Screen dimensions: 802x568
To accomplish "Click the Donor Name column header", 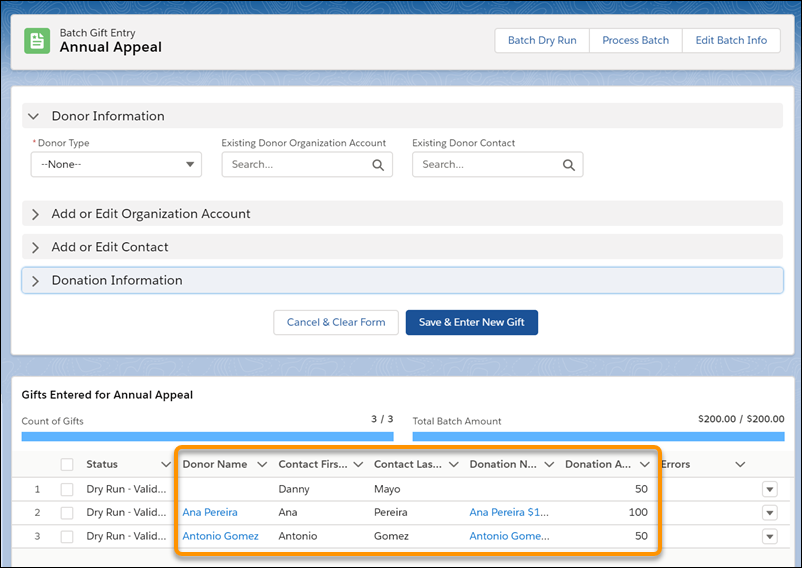I will pyautogui.click(x=215, y=464).
